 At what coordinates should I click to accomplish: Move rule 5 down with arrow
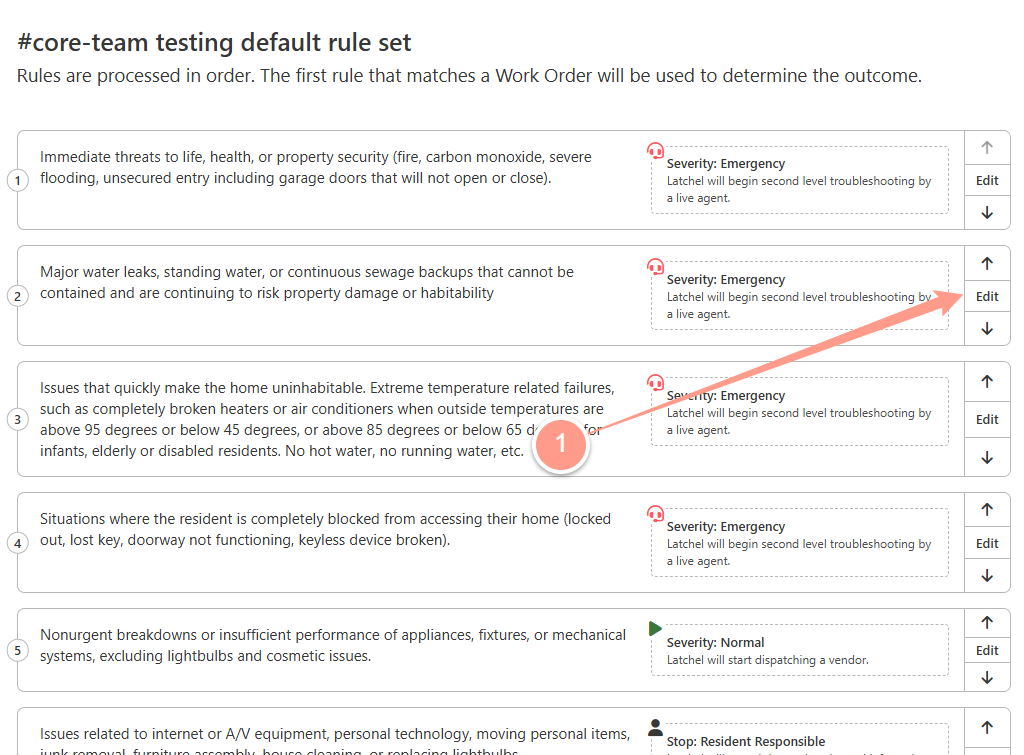tap(987, 678)
